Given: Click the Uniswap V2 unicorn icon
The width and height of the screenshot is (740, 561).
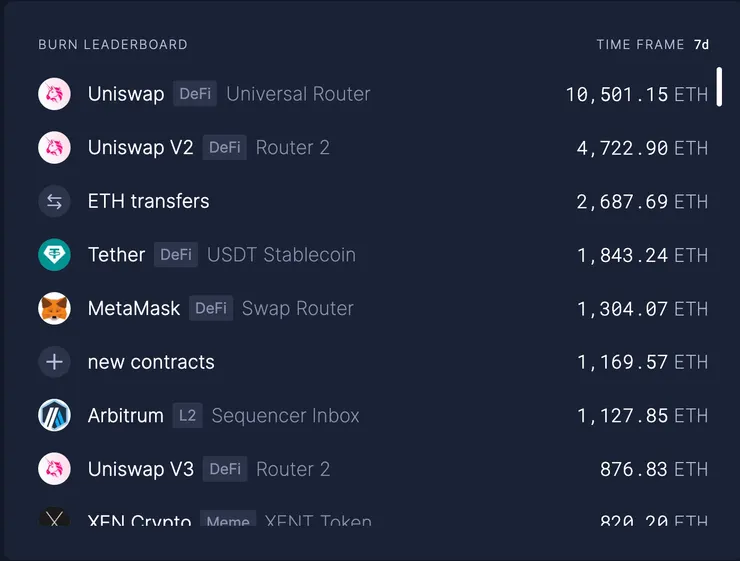Looking at the screenshot, I should pos(54,148).
